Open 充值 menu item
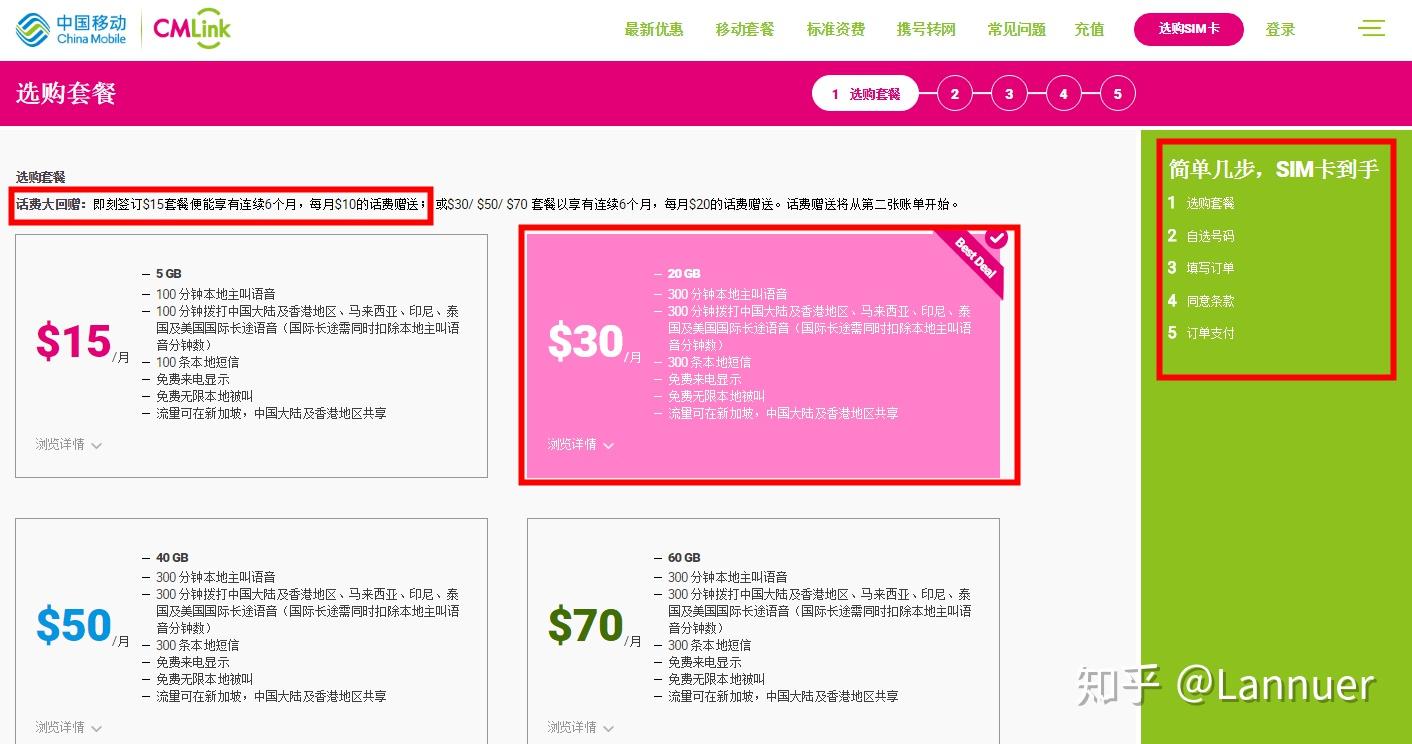Viewport: 1412px width, 744px height. click(x=1089, y=29)
